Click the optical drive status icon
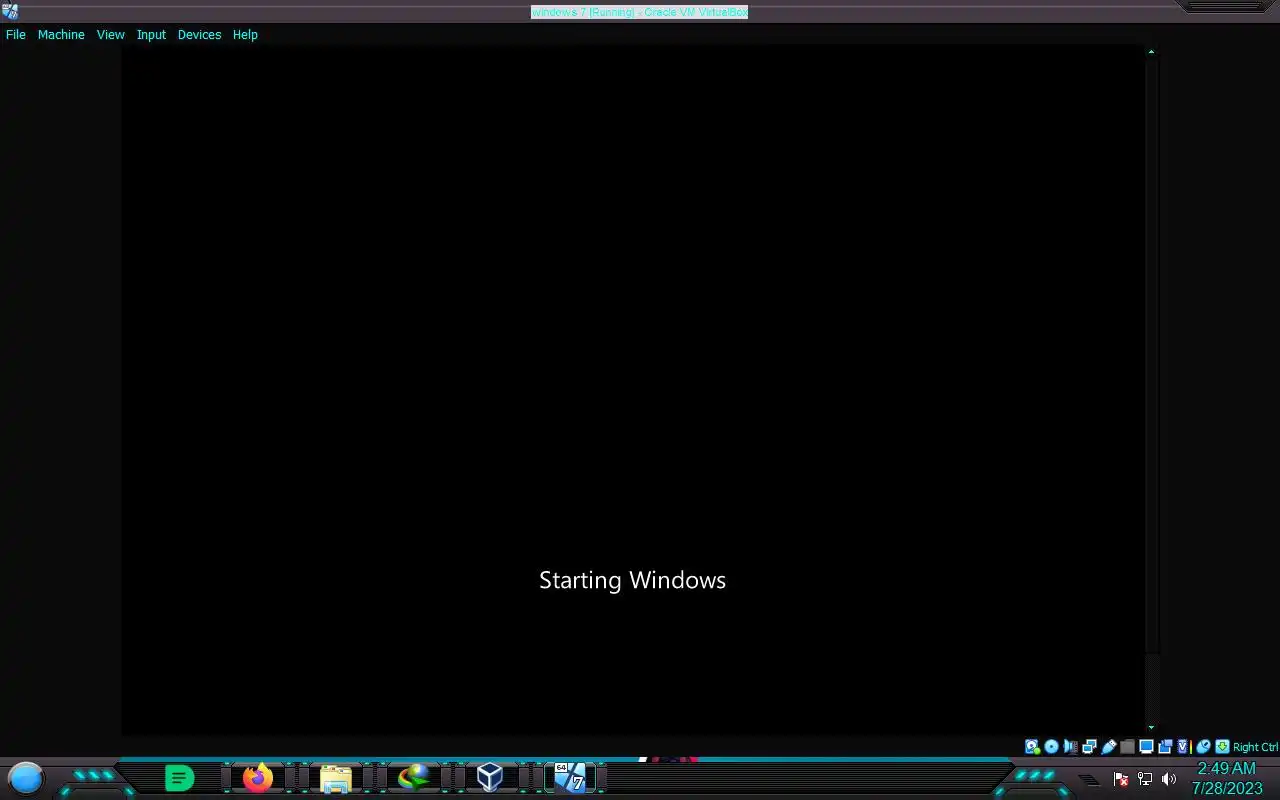The image size is (1280, 800). click(x=1051, y=746)
